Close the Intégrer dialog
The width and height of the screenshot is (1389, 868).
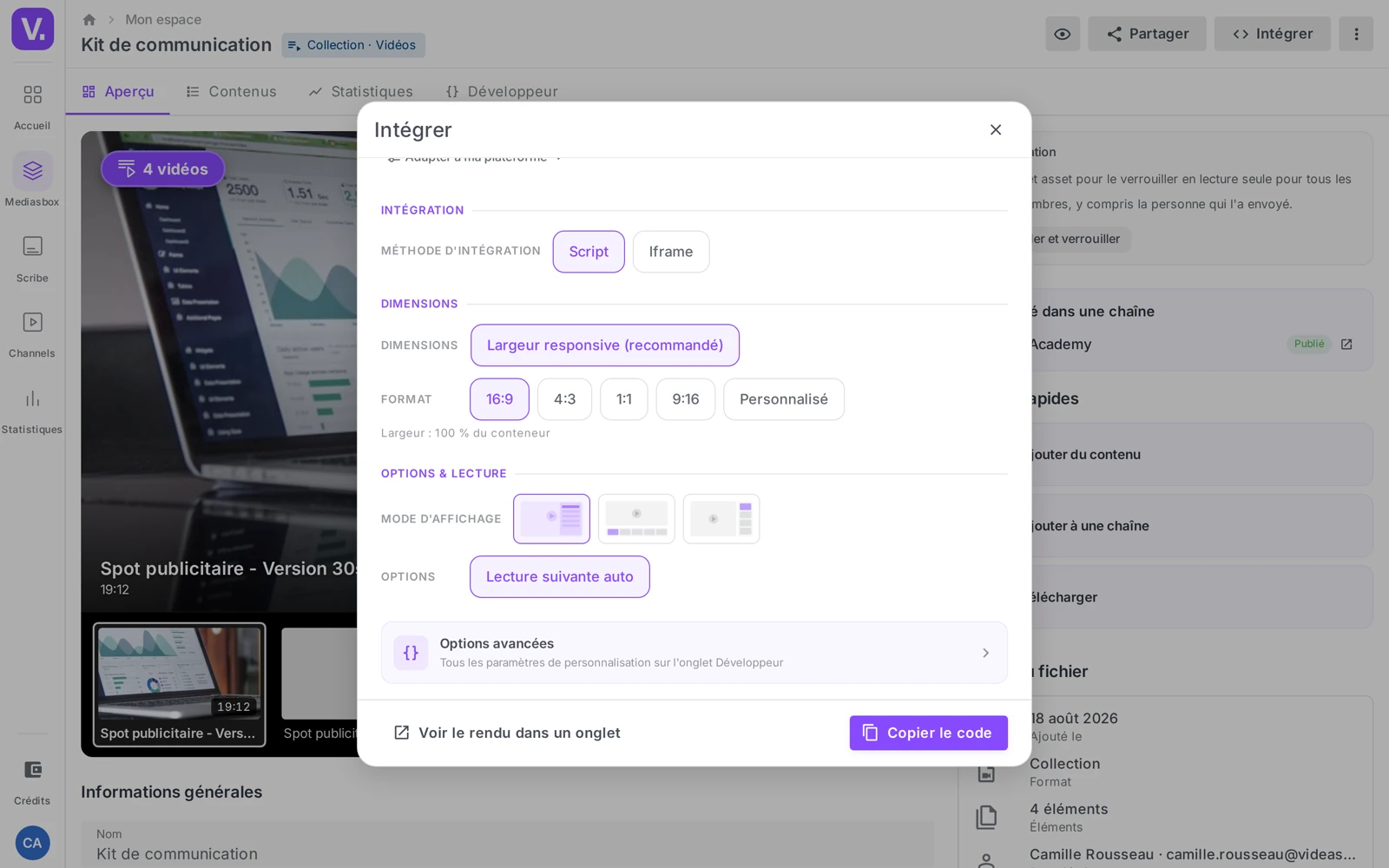click(996, 129)
